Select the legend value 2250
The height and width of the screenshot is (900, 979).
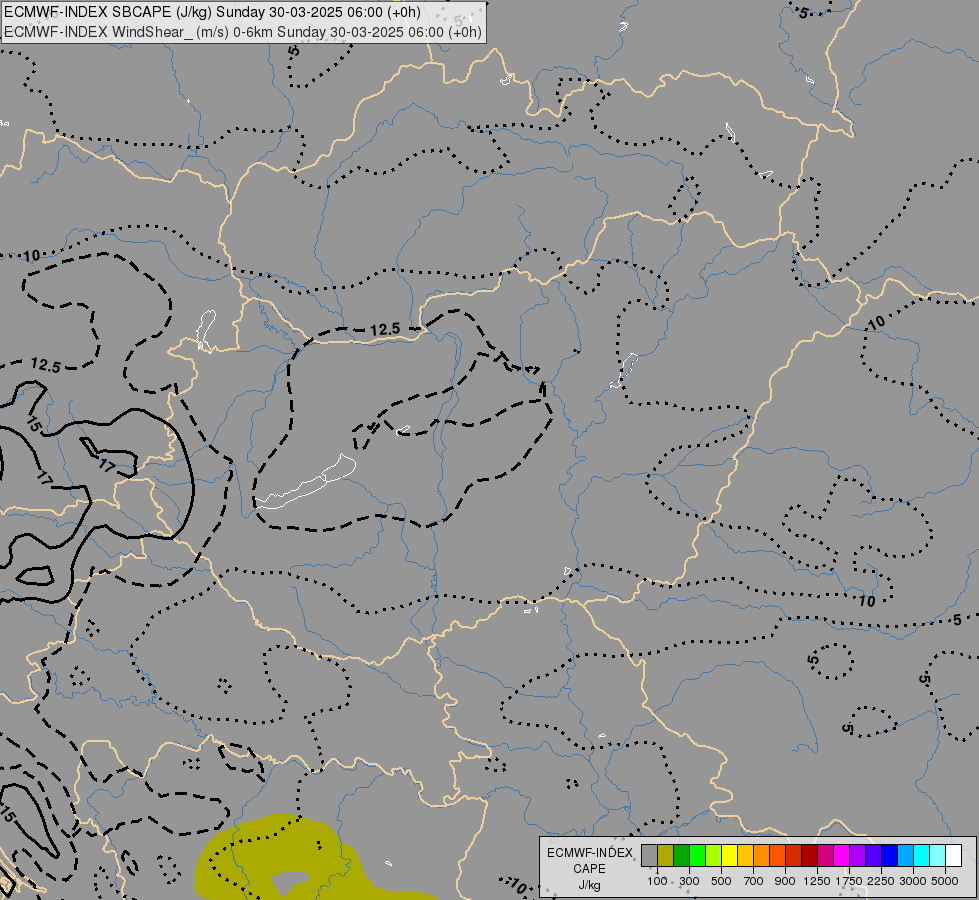tap(881, 881)
